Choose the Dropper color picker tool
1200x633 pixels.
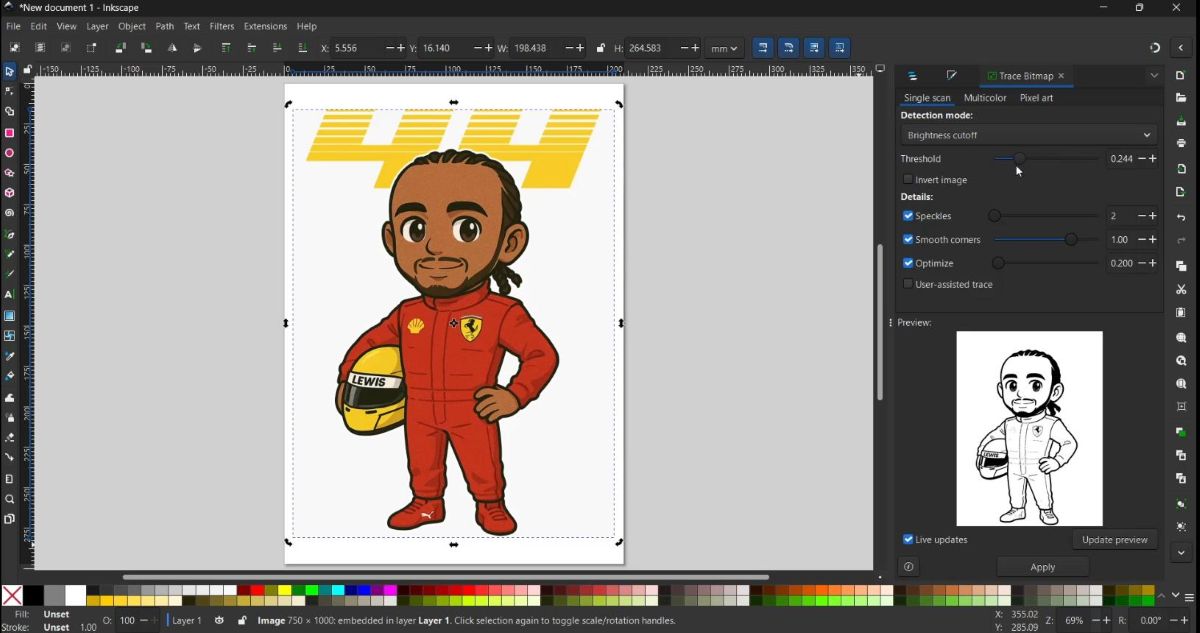pyautogui.click(x=11, y=356)
